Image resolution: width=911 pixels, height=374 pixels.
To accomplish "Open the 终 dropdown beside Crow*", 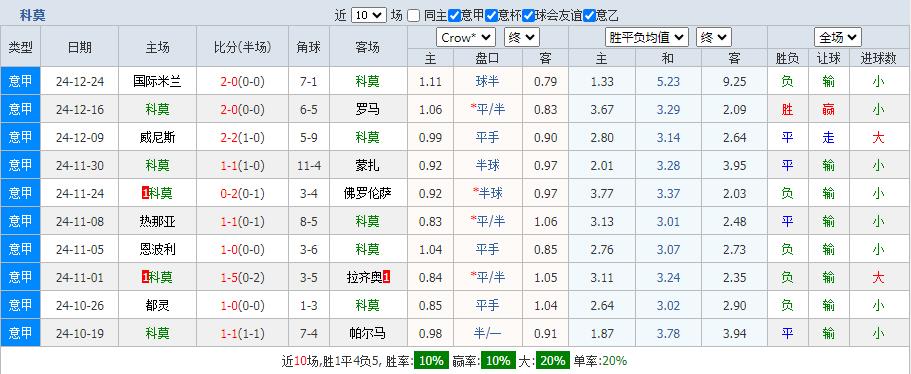I will (x=522, y=38).
